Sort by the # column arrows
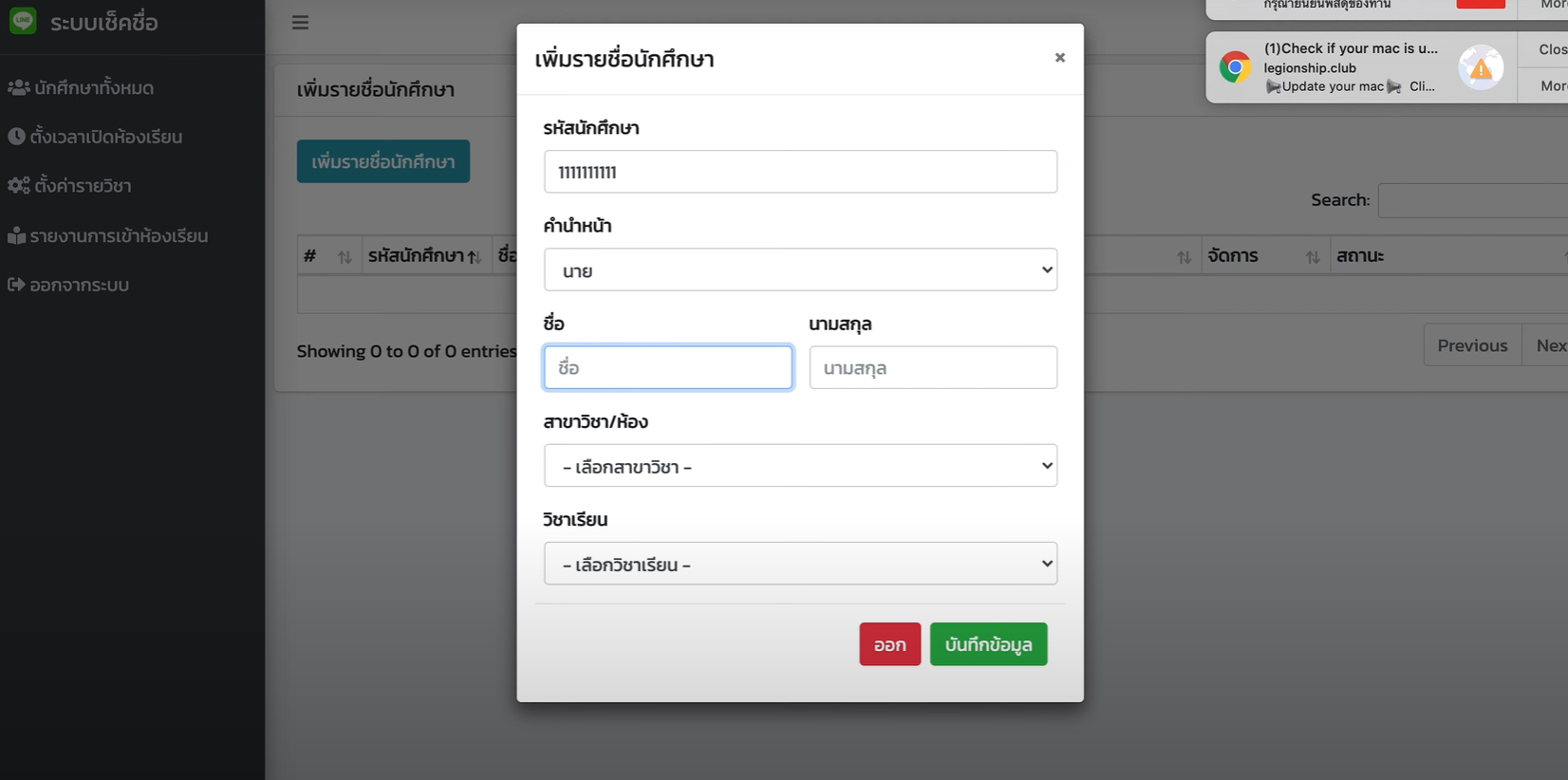The width and height of the screenshot is (1568, 780). coord(345,256)
